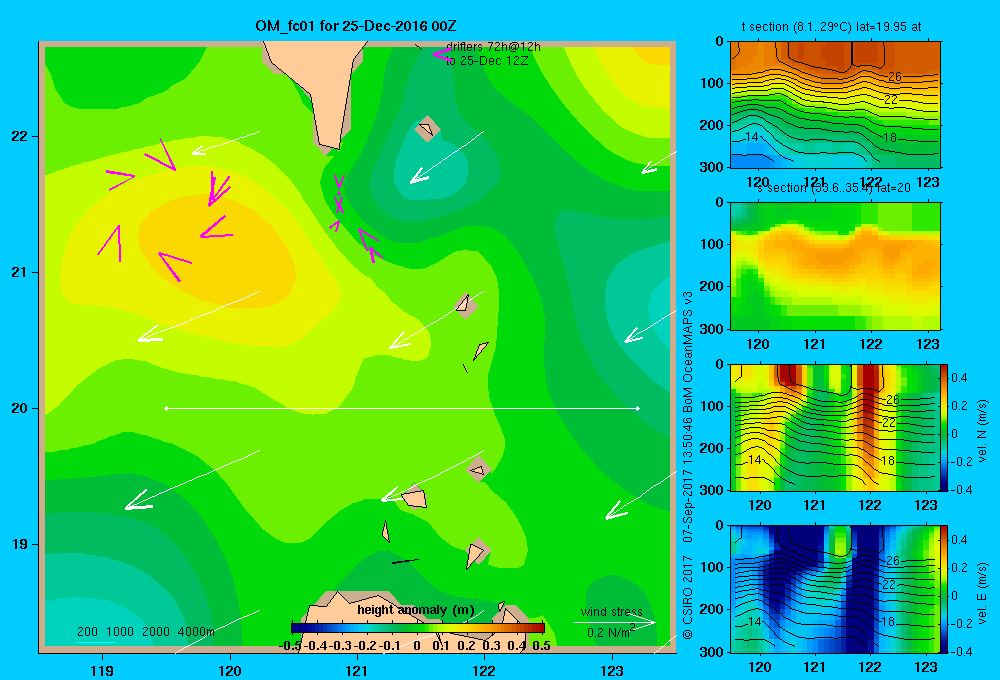Click the vertical CSIRO copyright text
The height and width of the screenshot is (680, 1000).
[688, 466]
